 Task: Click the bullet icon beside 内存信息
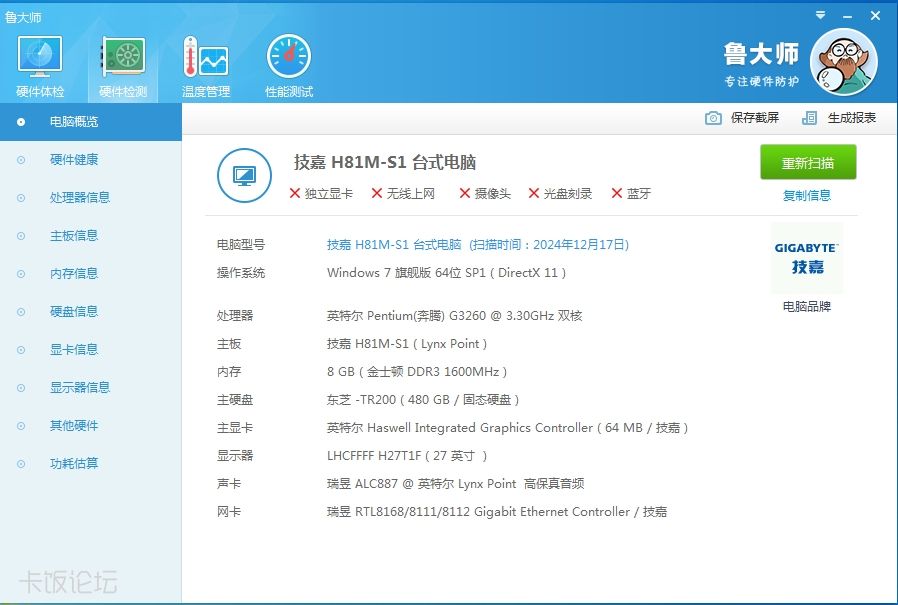pyautogui.click(x=21, y=274)
